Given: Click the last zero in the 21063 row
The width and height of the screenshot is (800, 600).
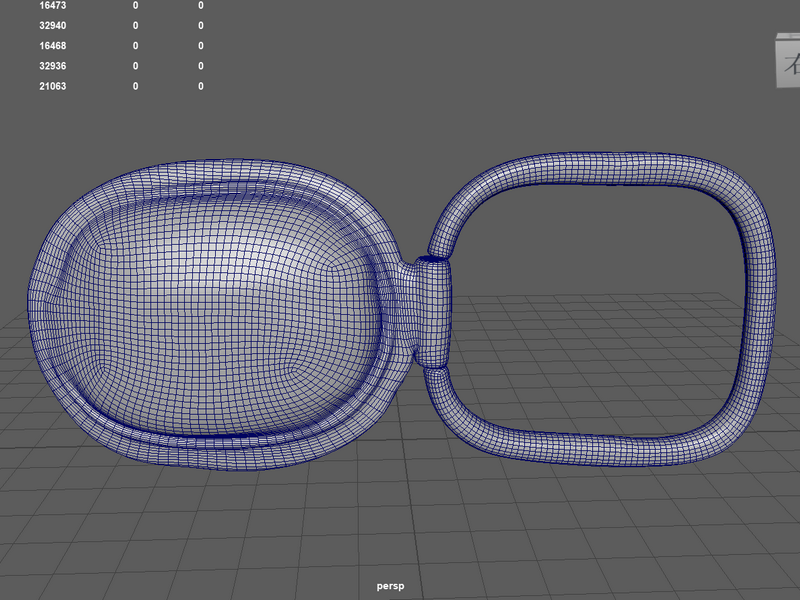Looking at the screenshot, I should pos(201,86).
